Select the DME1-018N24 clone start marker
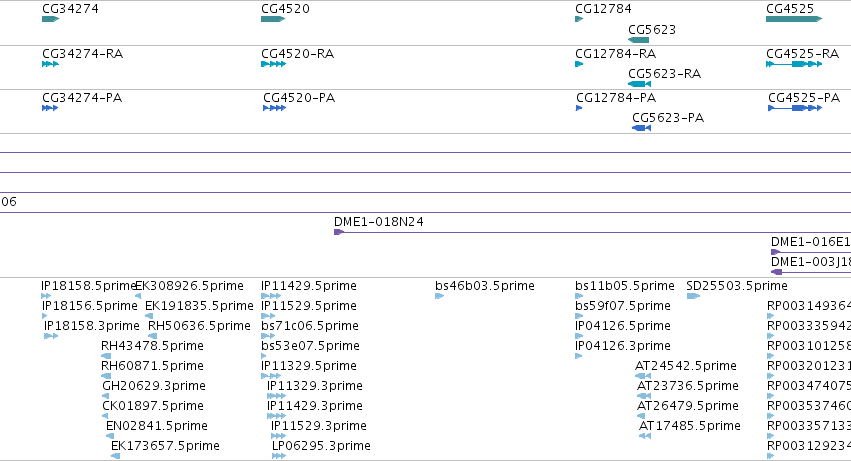Image resolution: width=851 pixels, height=461 pixels. coord(339,232)
